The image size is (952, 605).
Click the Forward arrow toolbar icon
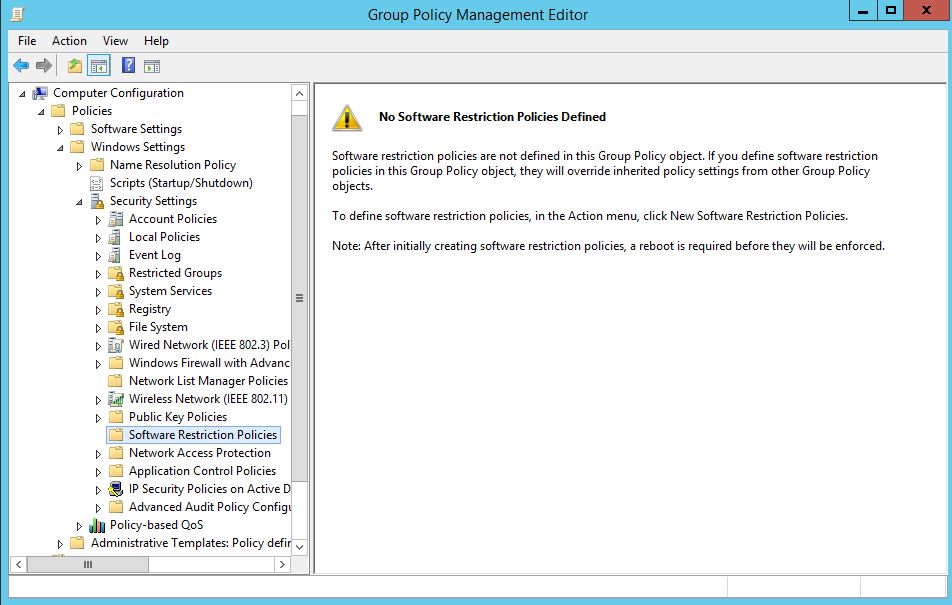coord(44,66)
